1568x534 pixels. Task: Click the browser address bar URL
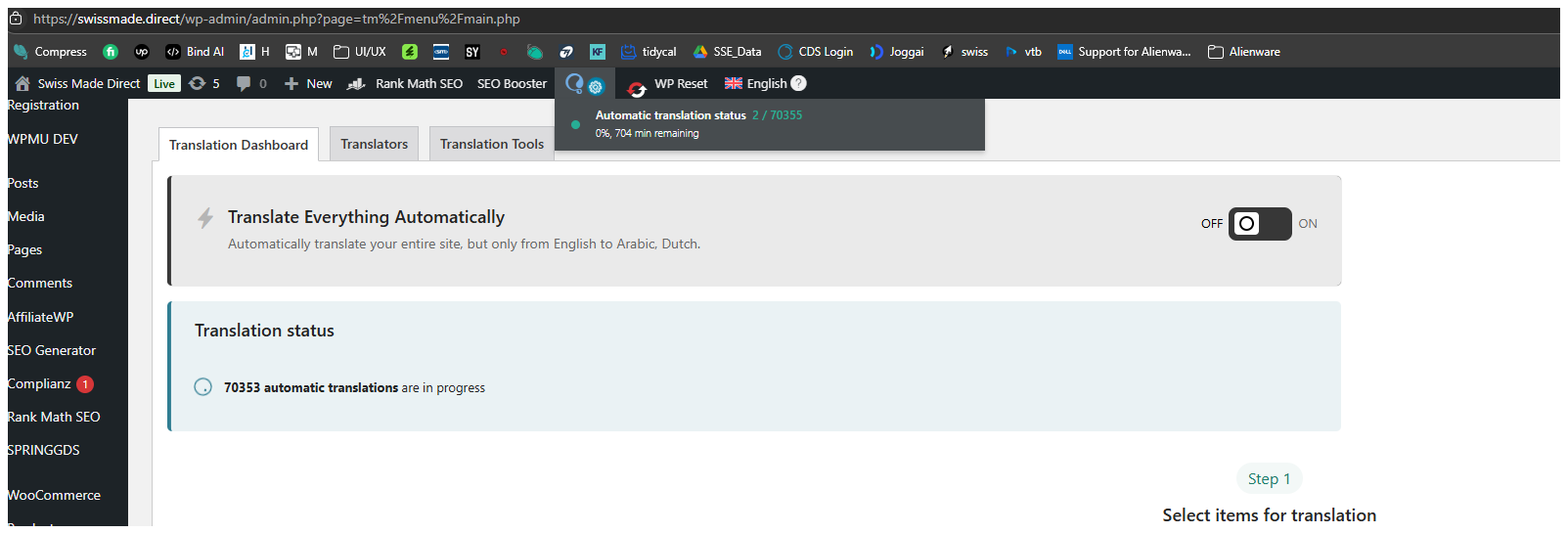pos(277,19)
